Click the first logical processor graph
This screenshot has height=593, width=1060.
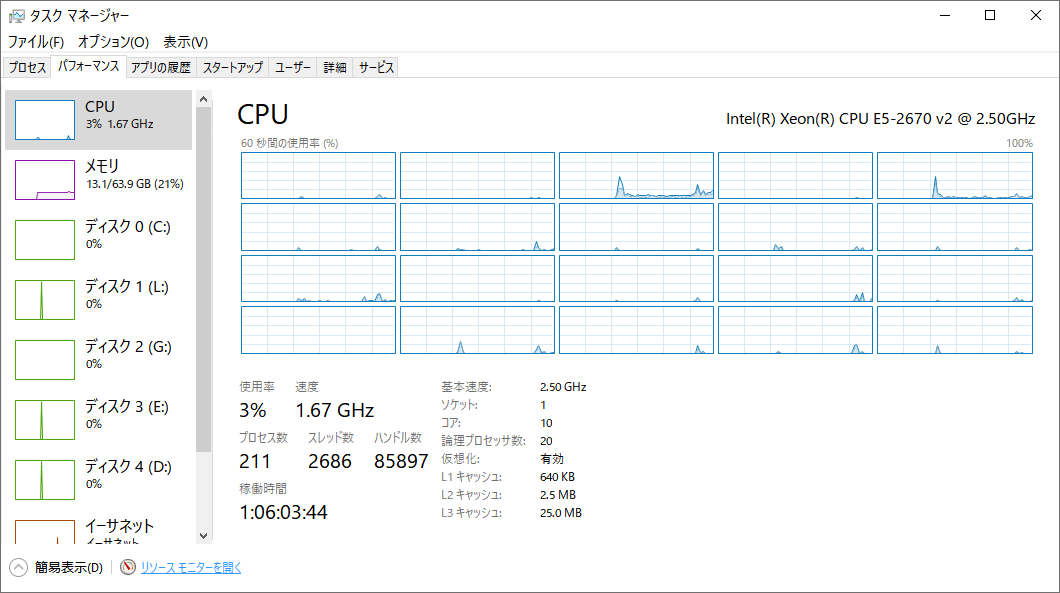click(318, 176)
